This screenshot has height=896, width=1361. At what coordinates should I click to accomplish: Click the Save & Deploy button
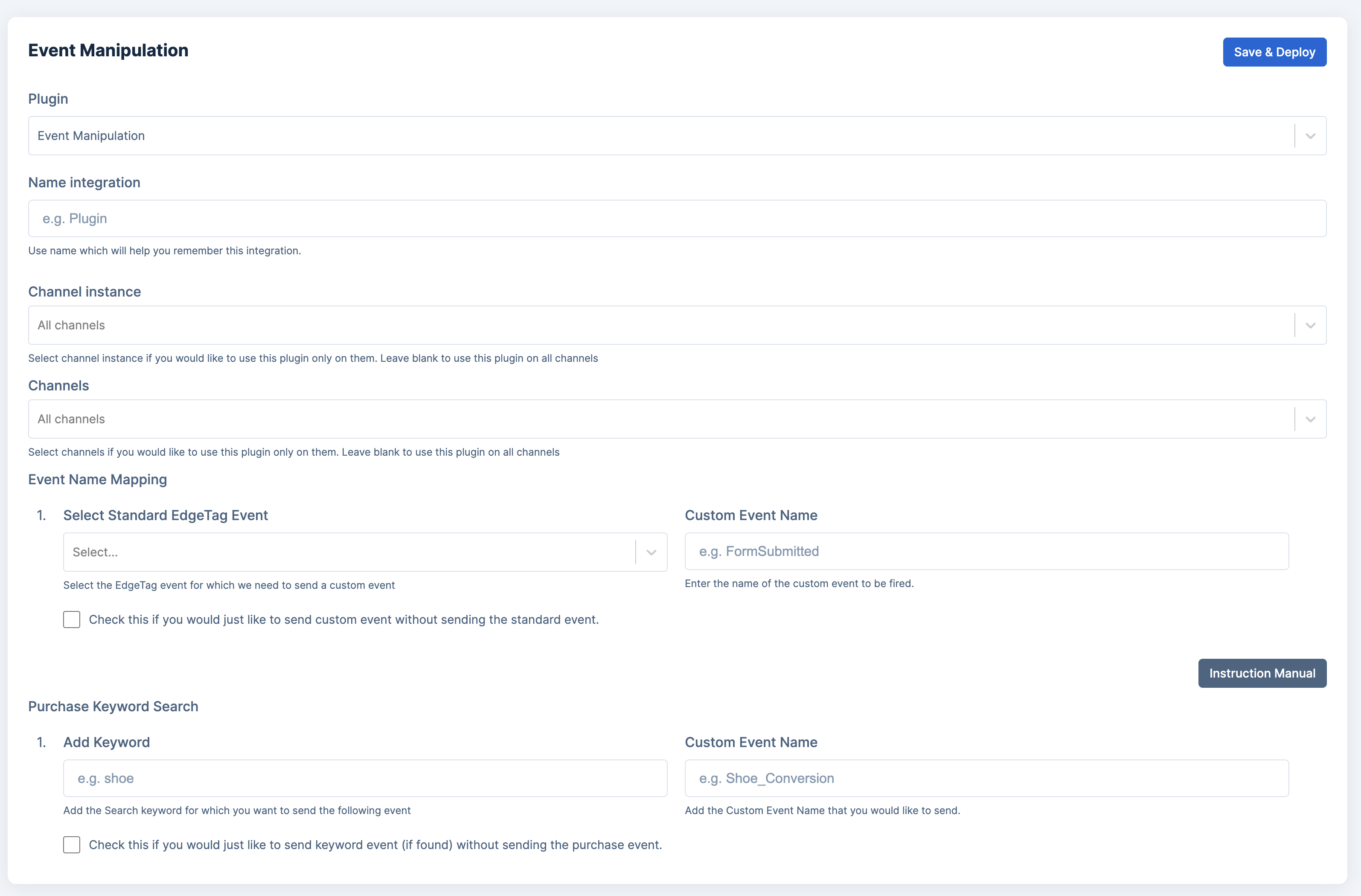(x=1274, y=52)
